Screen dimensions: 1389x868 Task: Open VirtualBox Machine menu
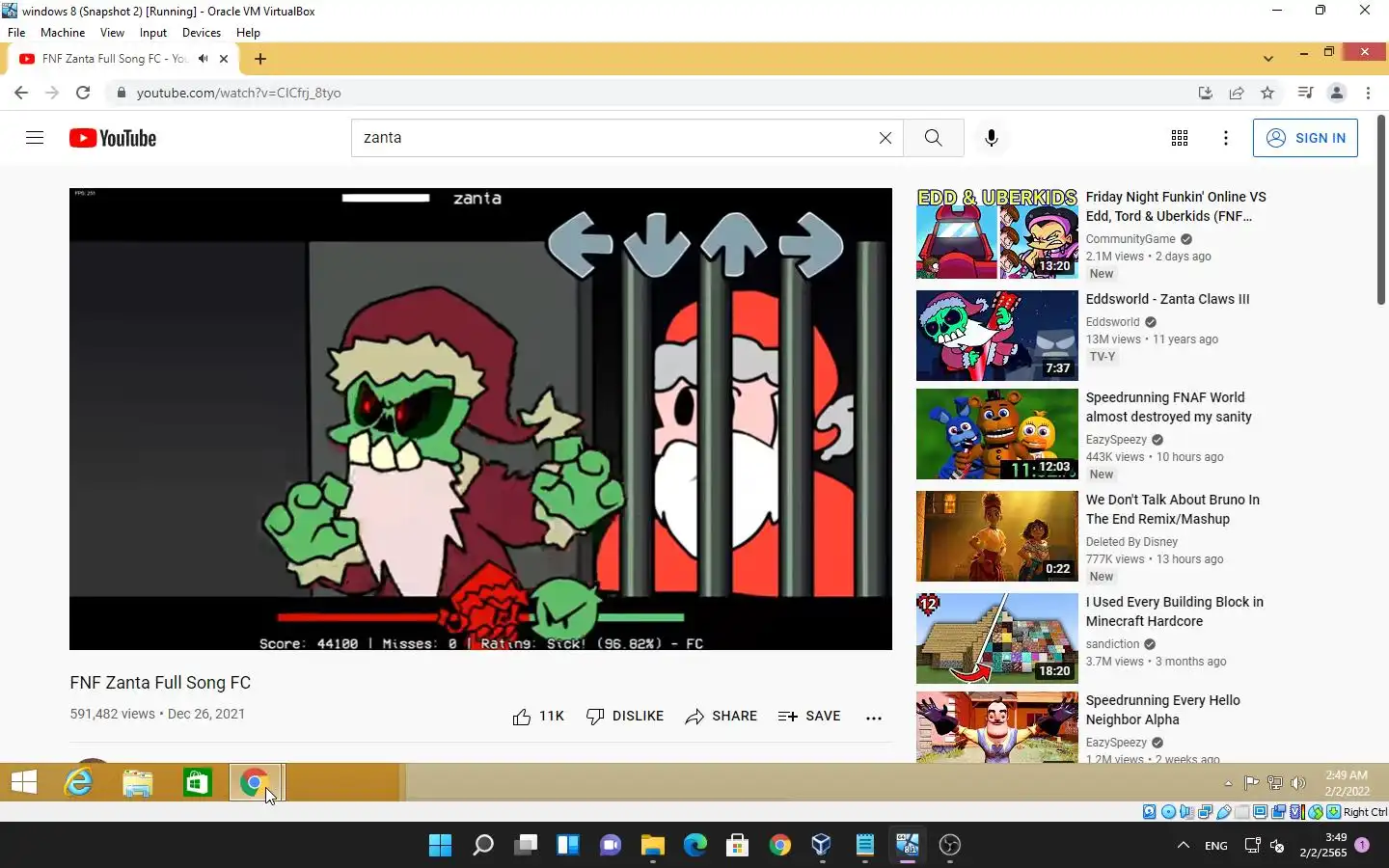pyautogui.click(x=63, y=32)
